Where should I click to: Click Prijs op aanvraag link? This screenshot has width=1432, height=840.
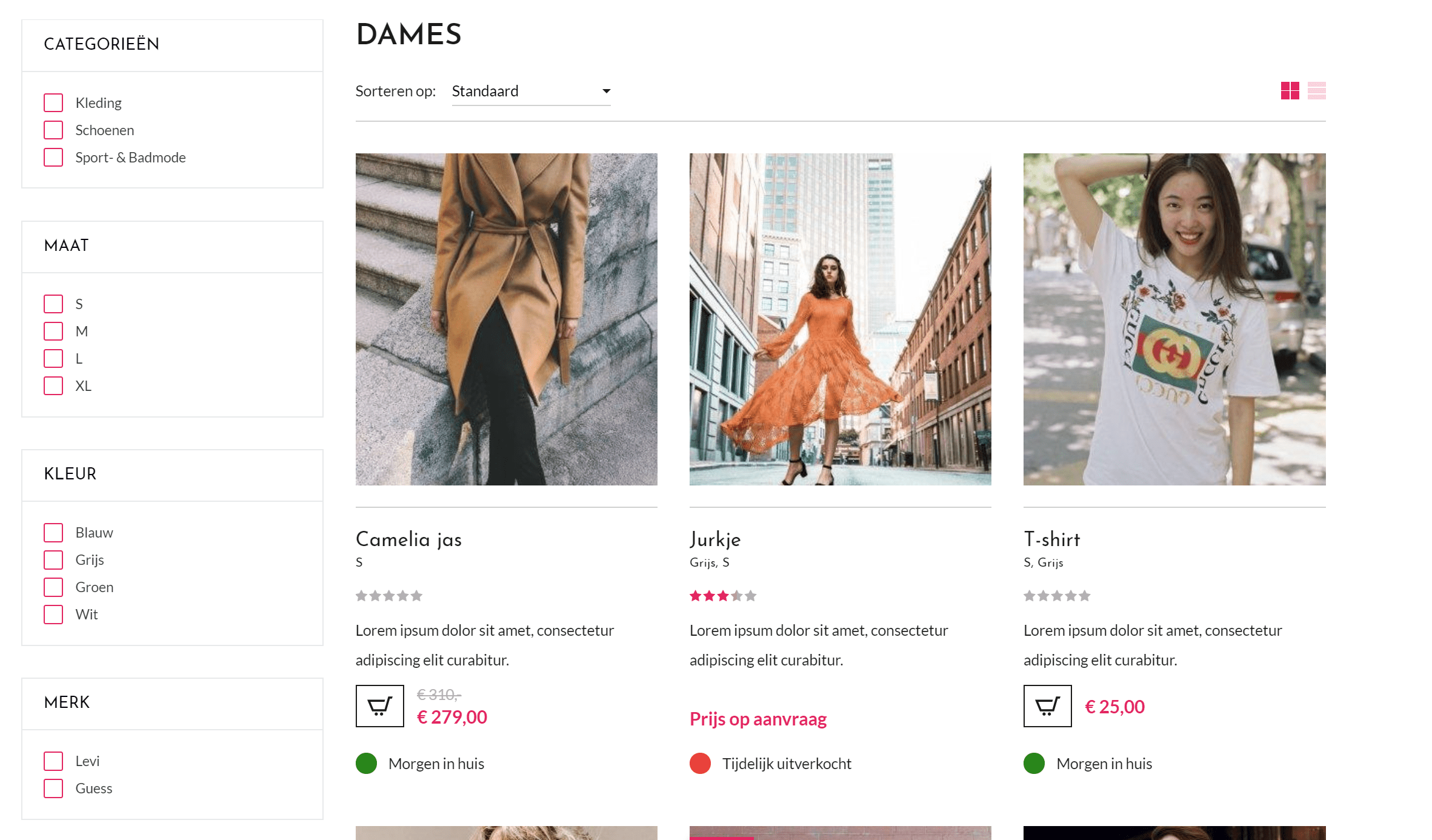coord(758,719)
